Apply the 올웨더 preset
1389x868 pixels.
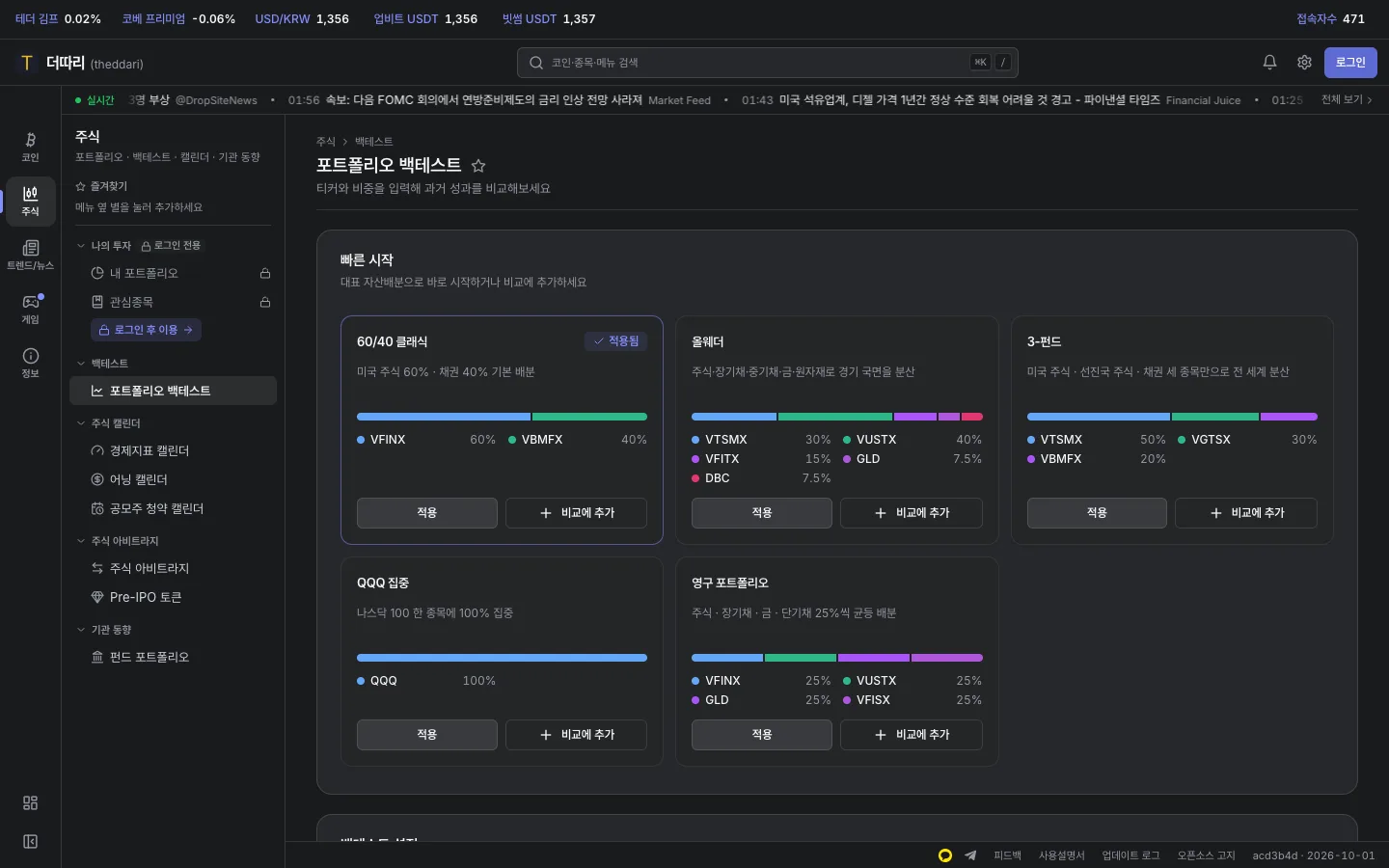click(x=762, y=513)
